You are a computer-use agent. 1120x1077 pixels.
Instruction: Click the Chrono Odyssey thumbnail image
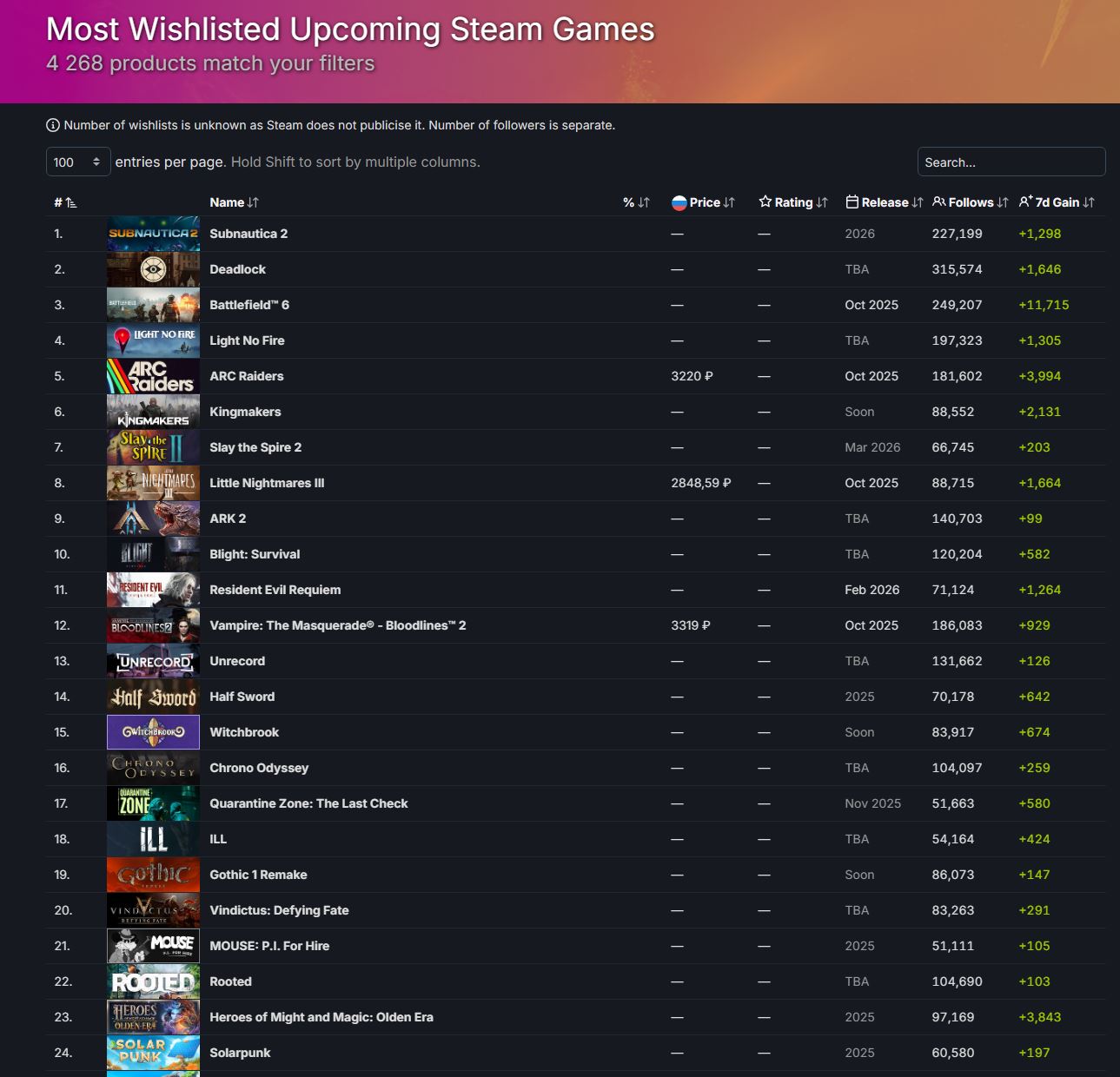[153, 768]
